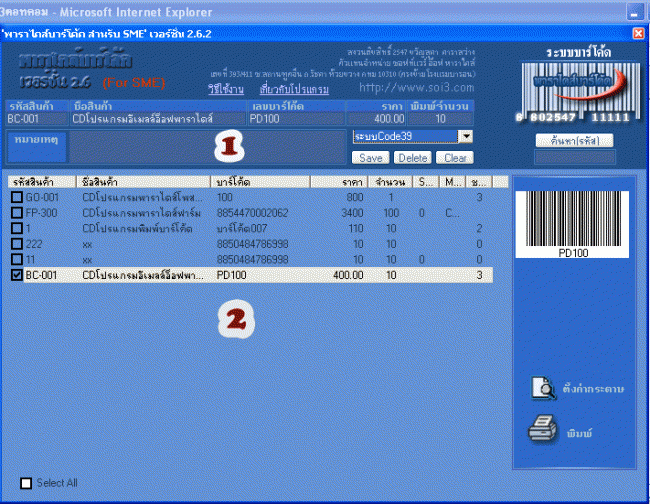This screenshot has height=504, width=650.
Task: Click the Delete button
Action: [x=413, y=158]
